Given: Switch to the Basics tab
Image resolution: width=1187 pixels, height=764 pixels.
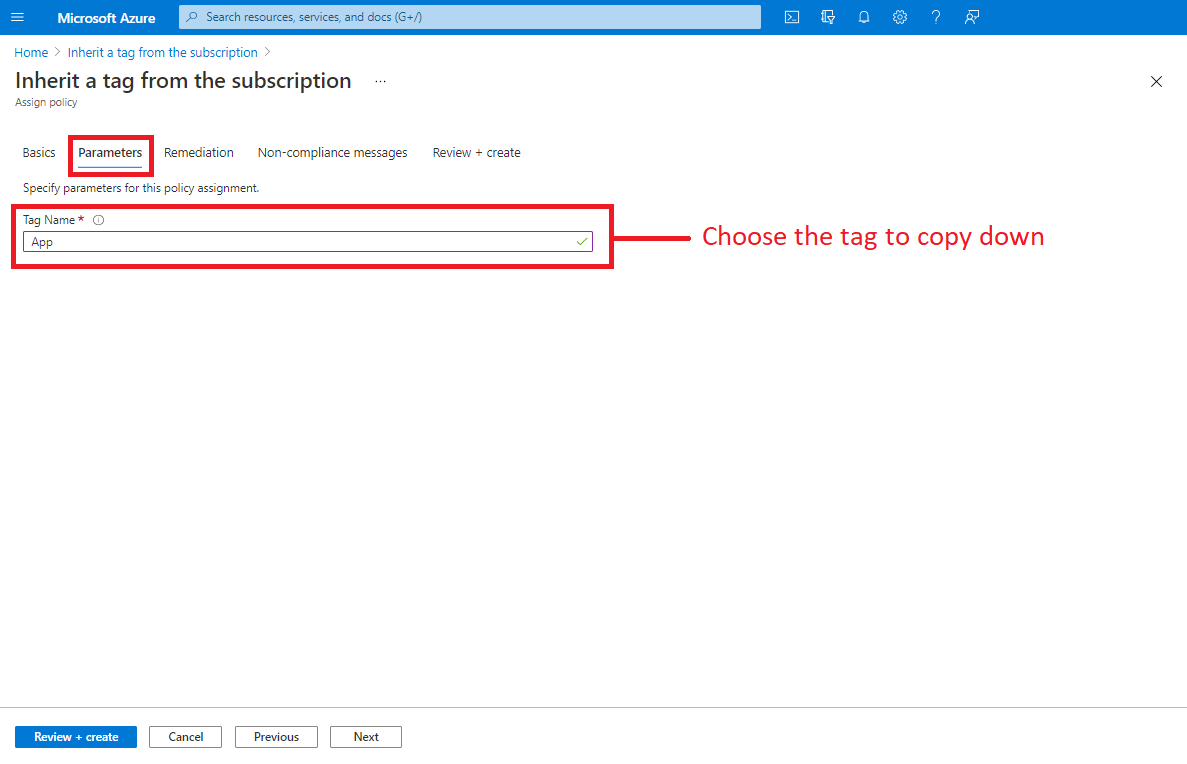Looking at the screenshot, I should (x=39, y=153).
